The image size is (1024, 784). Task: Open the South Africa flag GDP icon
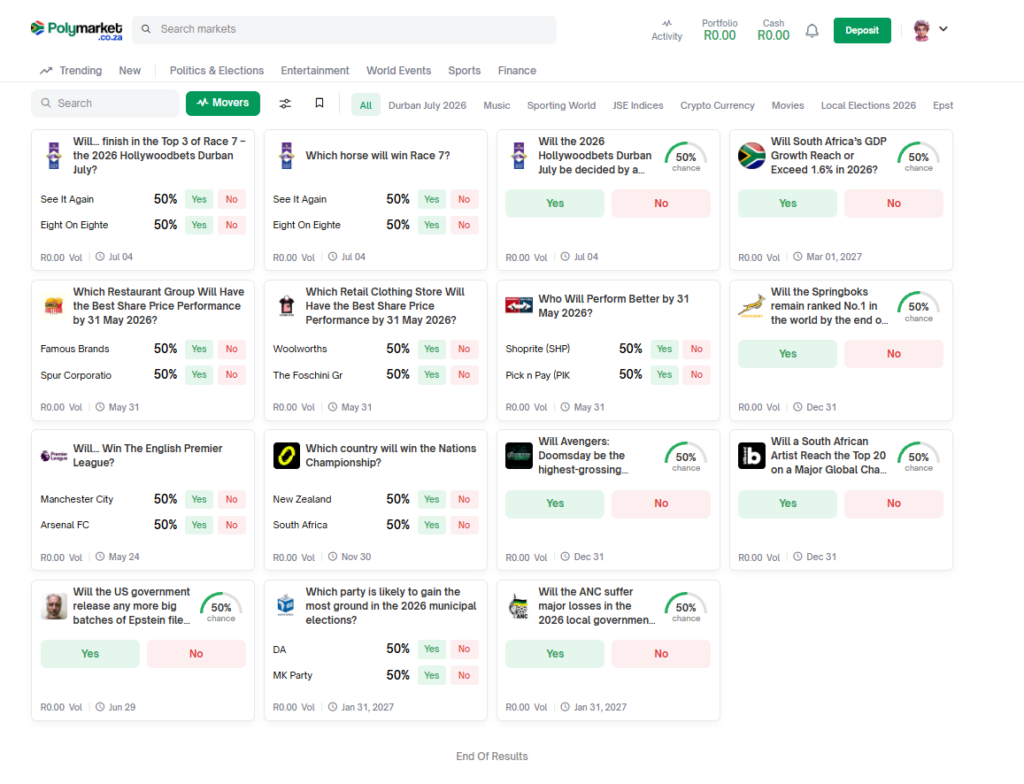coord(752,155)
